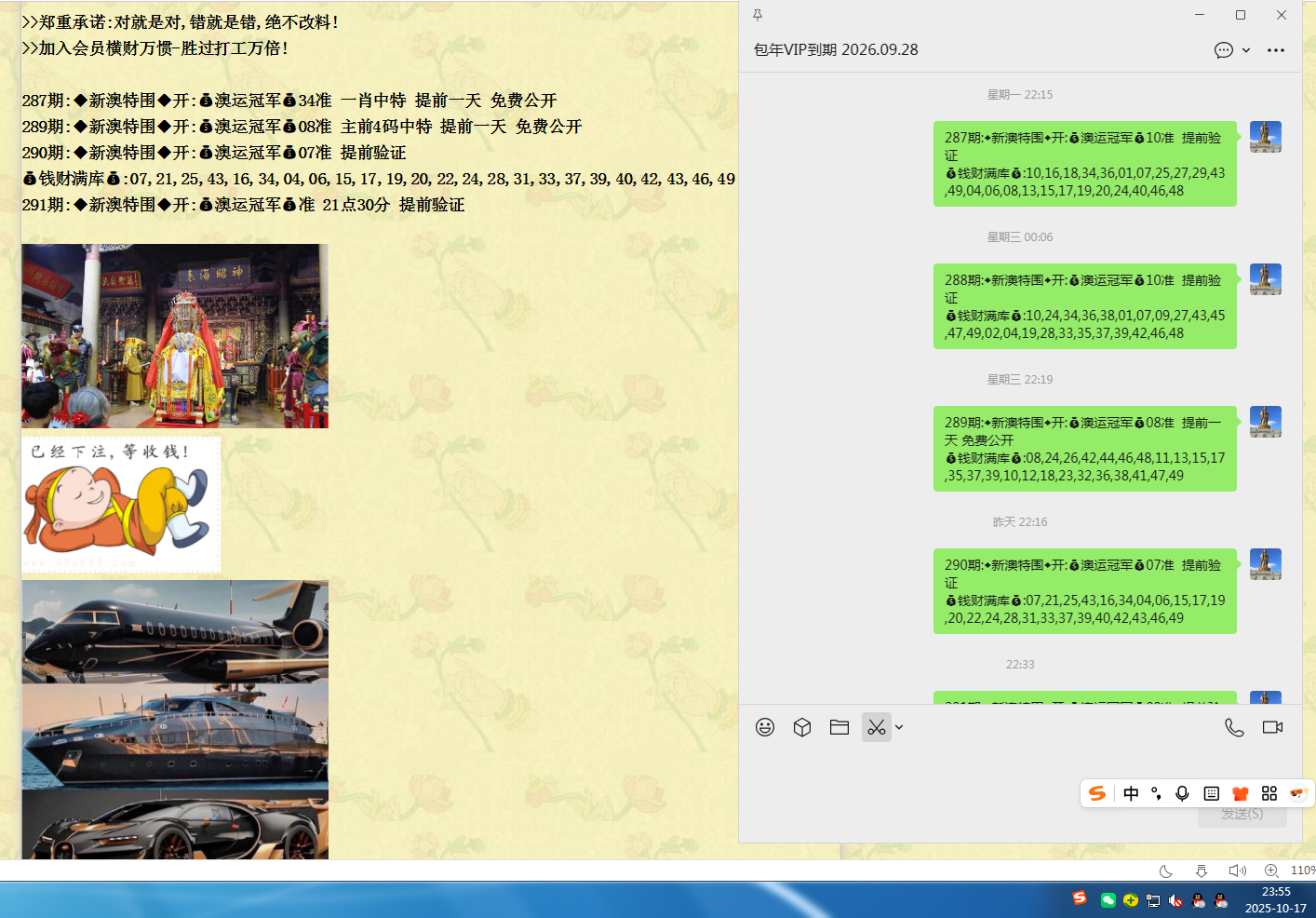Click sender avatar beside the 288期 message

point(1265,279)
